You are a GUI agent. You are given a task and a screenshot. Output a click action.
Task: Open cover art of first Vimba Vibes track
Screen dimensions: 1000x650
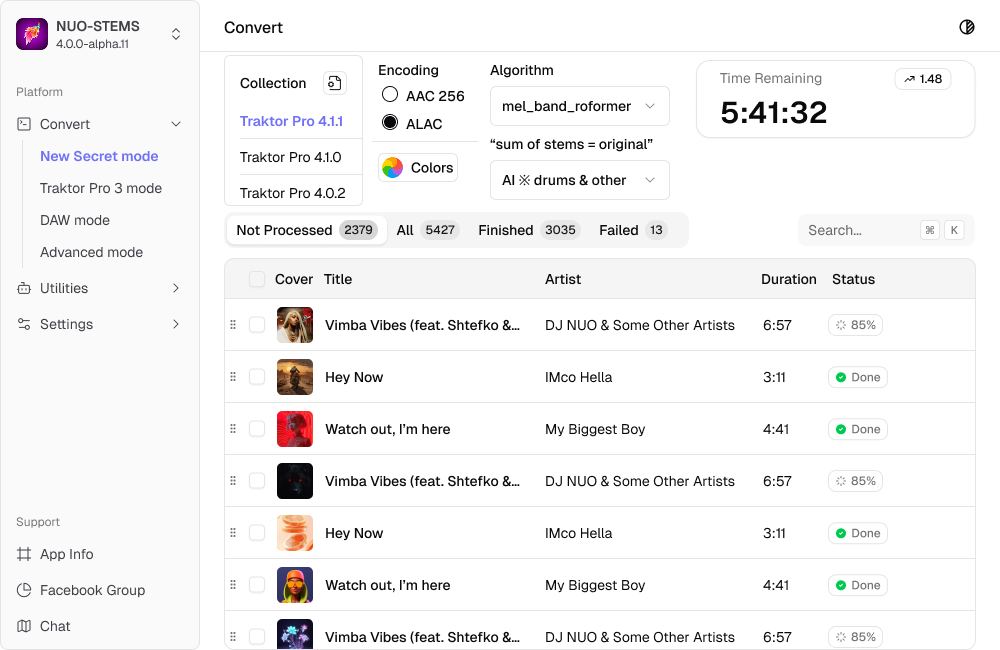295,325
